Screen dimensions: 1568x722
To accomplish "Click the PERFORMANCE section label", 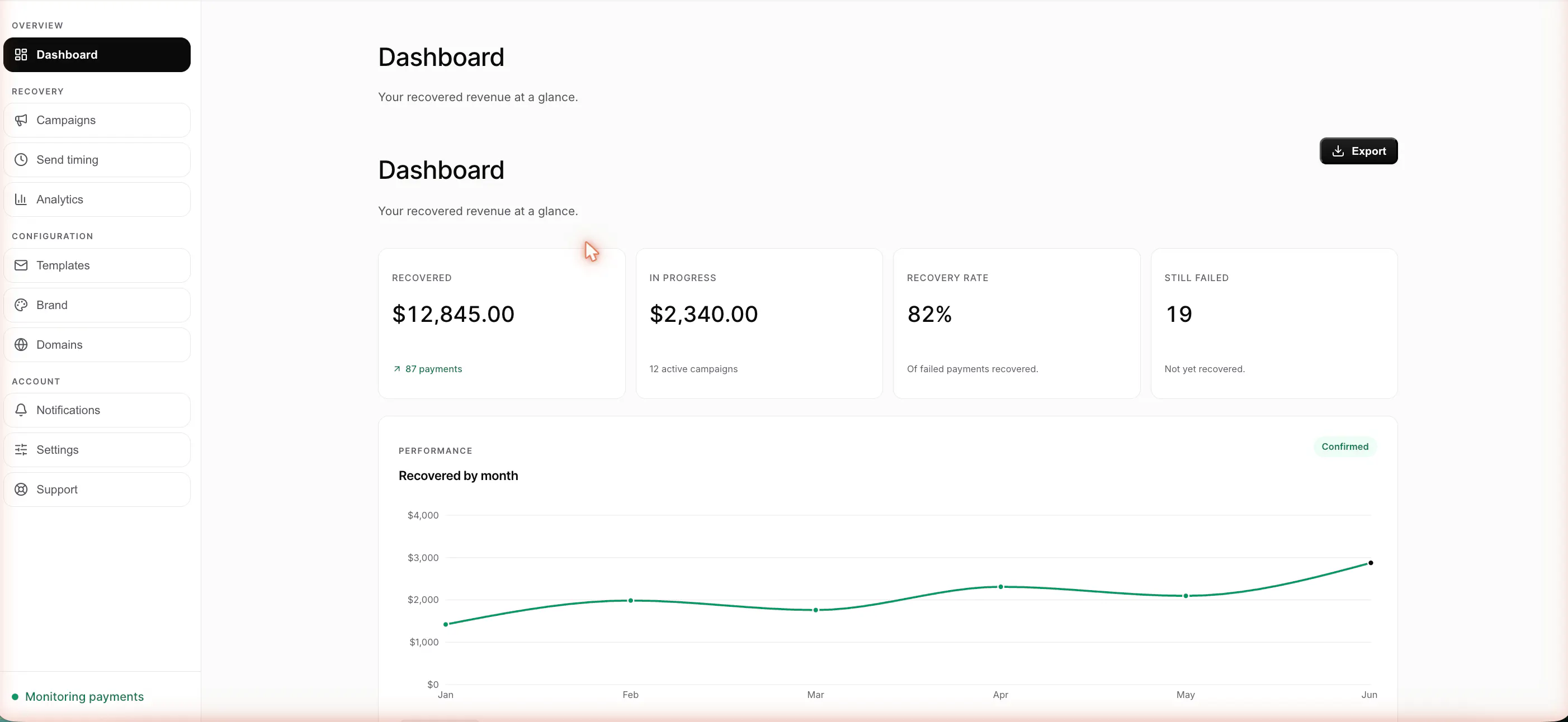I will point(435,451).
